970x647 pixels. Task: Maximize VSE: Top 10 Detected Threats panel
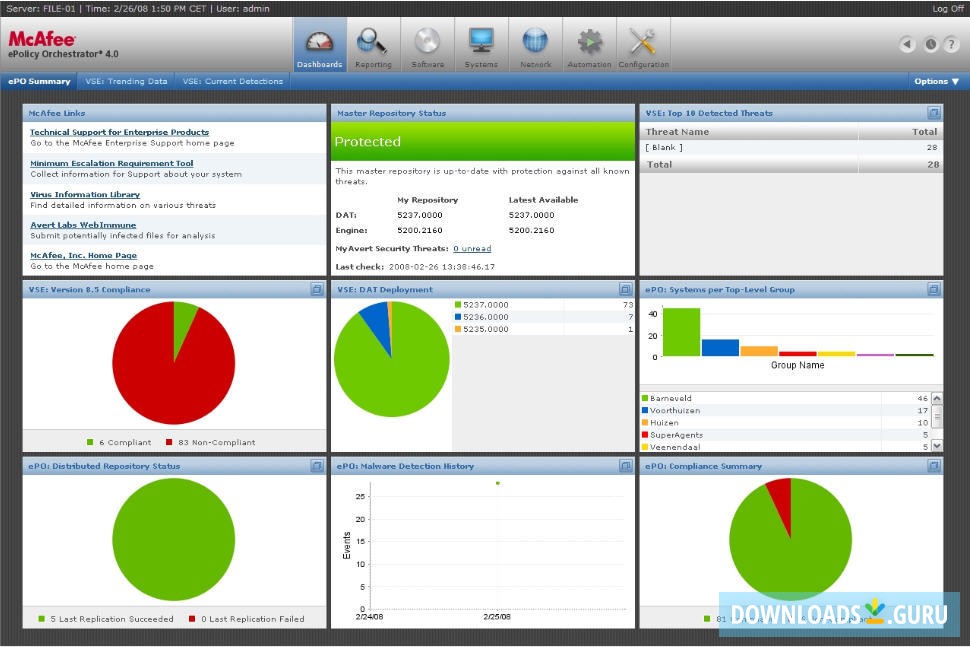934,113
